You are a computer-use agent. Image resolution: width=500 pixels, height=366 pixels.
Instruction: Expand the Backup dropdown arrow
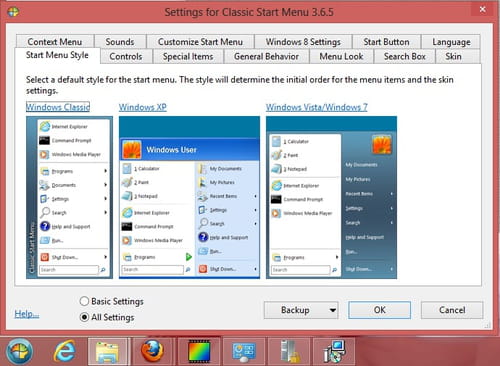[332, 310]
